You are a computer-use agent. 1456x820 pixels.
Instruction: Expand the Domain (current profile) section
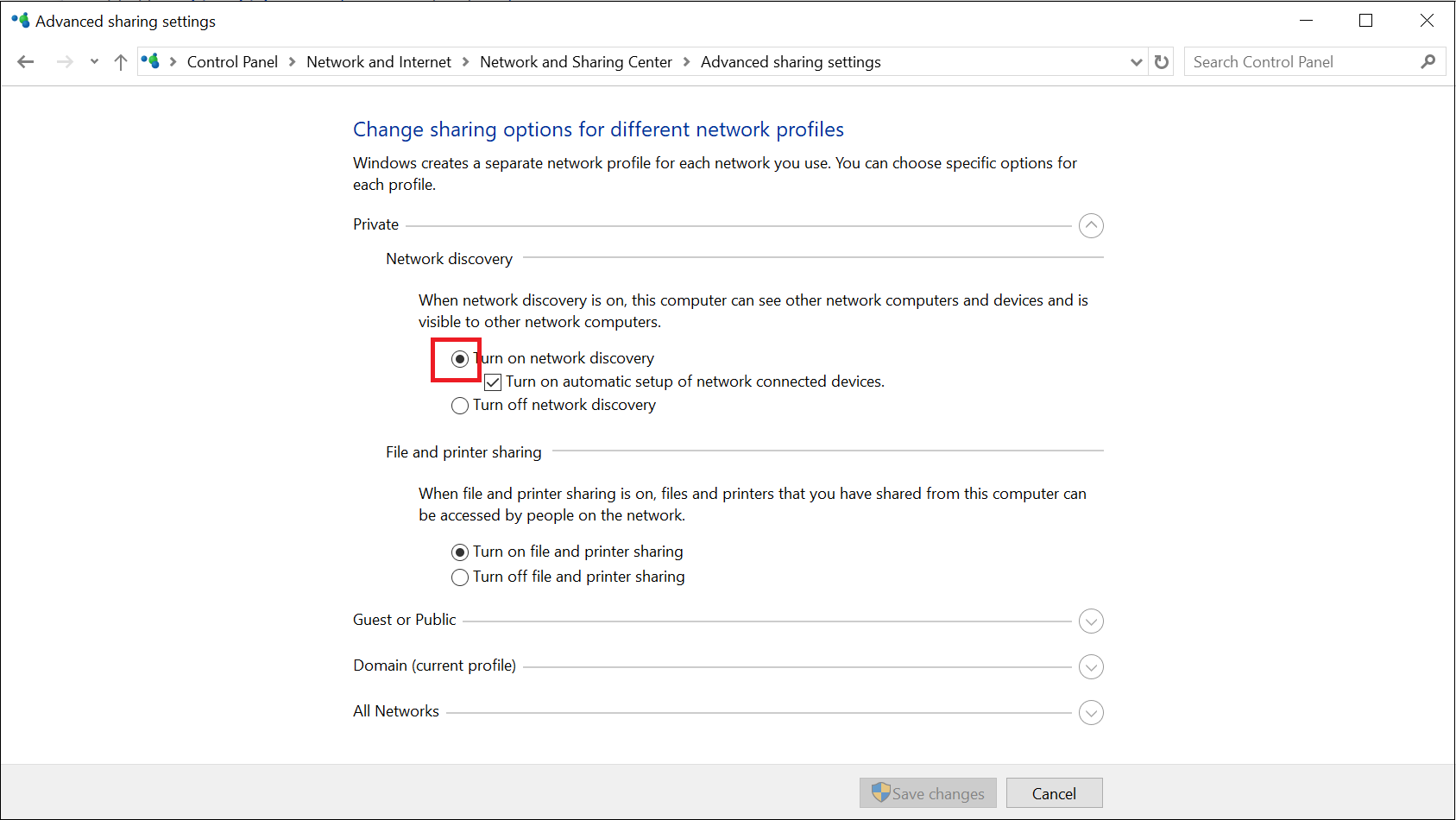1091,667
